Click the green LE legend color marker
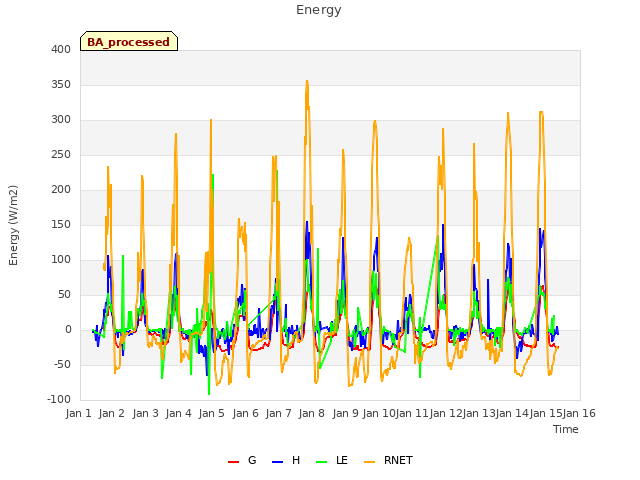 coord(322,462)
